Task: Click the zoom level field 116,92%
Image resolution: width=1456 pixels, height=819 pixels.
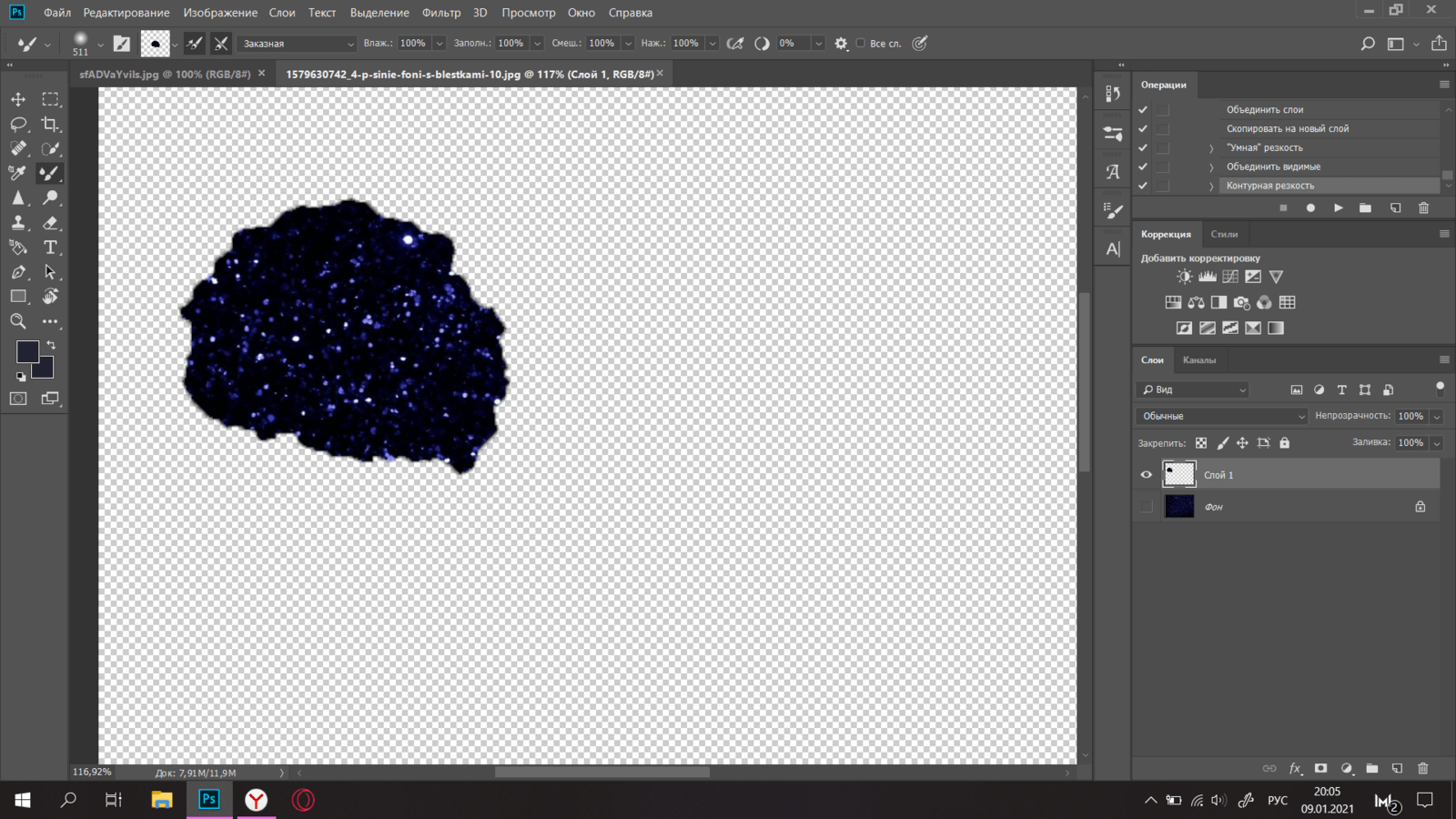Action: click(x=92, y=772)
